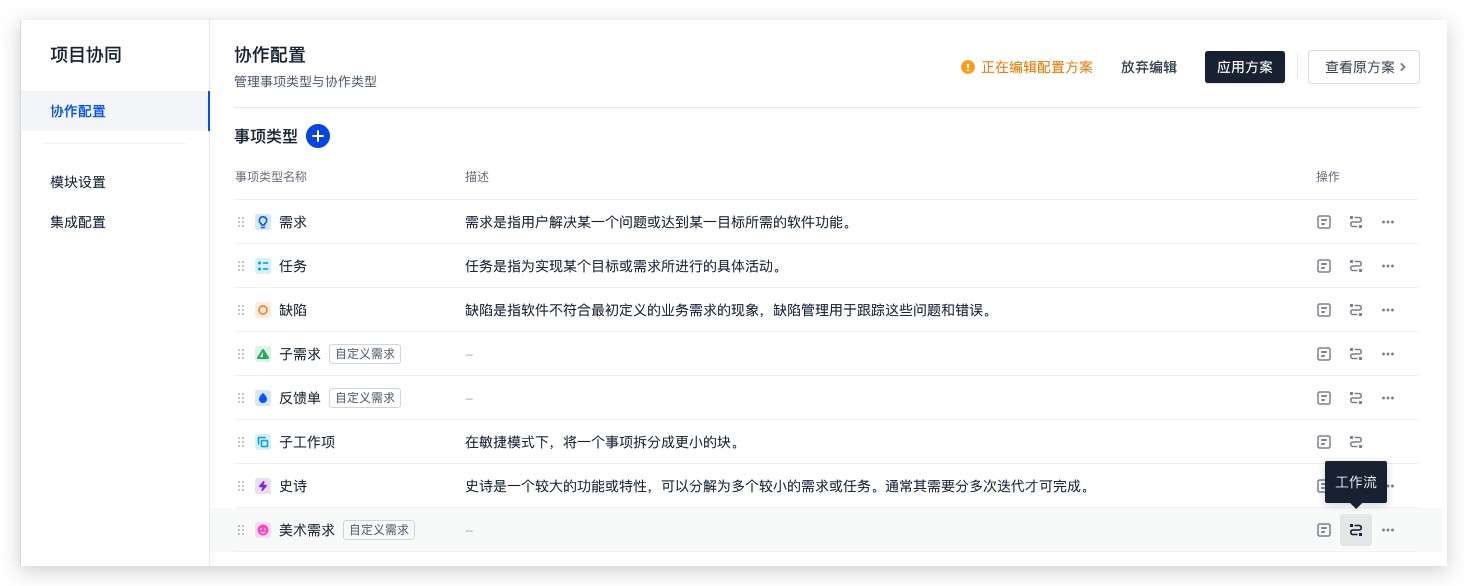Click the 美术需求 item type name
The image size is (1467, 586).
tap(307, 530)
